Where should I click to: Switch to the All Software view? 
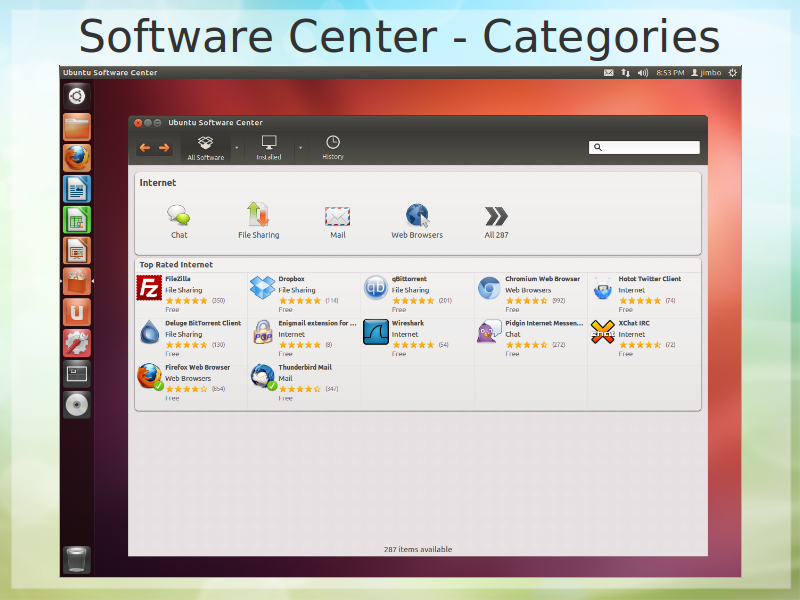pos(206,148)
